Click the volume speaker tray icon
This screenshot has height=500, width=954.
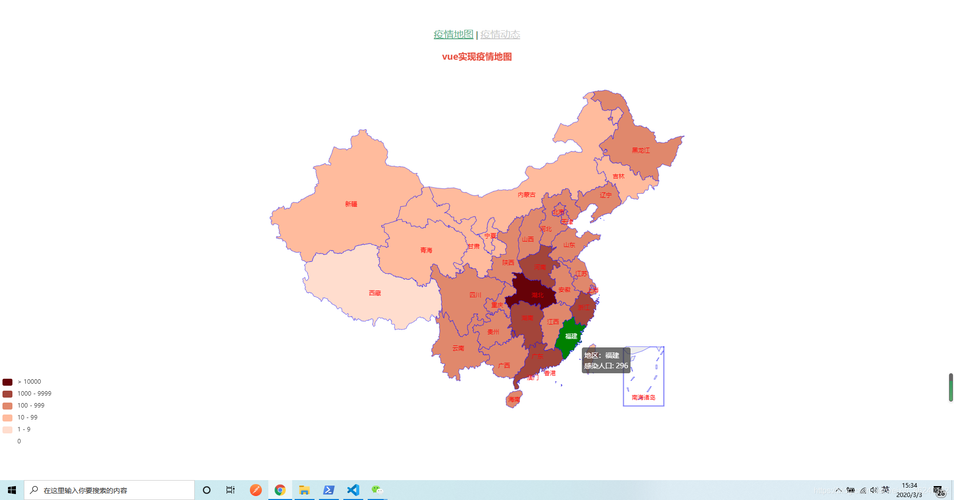tap(874, 490)
